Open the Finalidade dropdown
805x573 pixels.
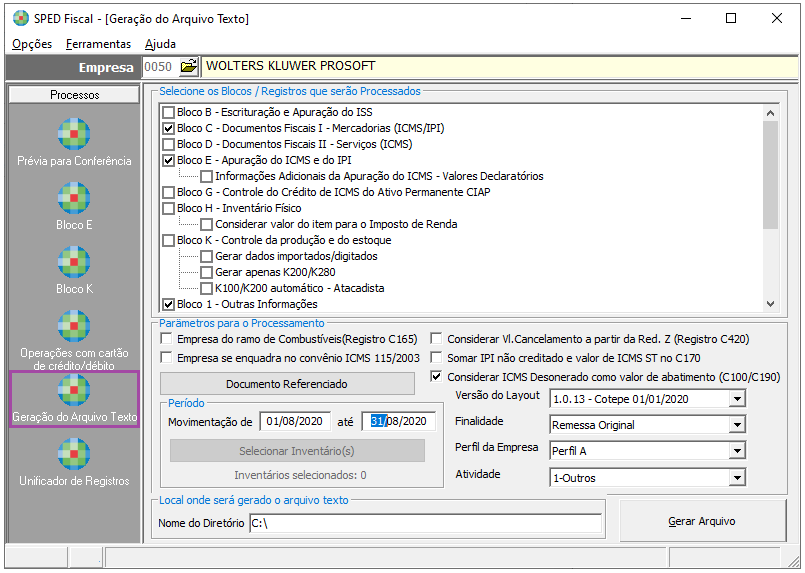pyautogui.click(x=737, y=425)
